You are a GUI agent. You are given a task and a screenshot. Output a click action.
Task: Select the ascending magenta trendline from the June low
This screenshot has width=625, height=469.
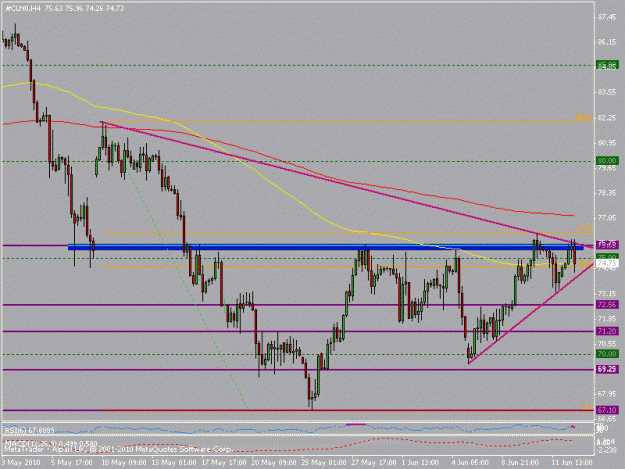coord(530,314)
